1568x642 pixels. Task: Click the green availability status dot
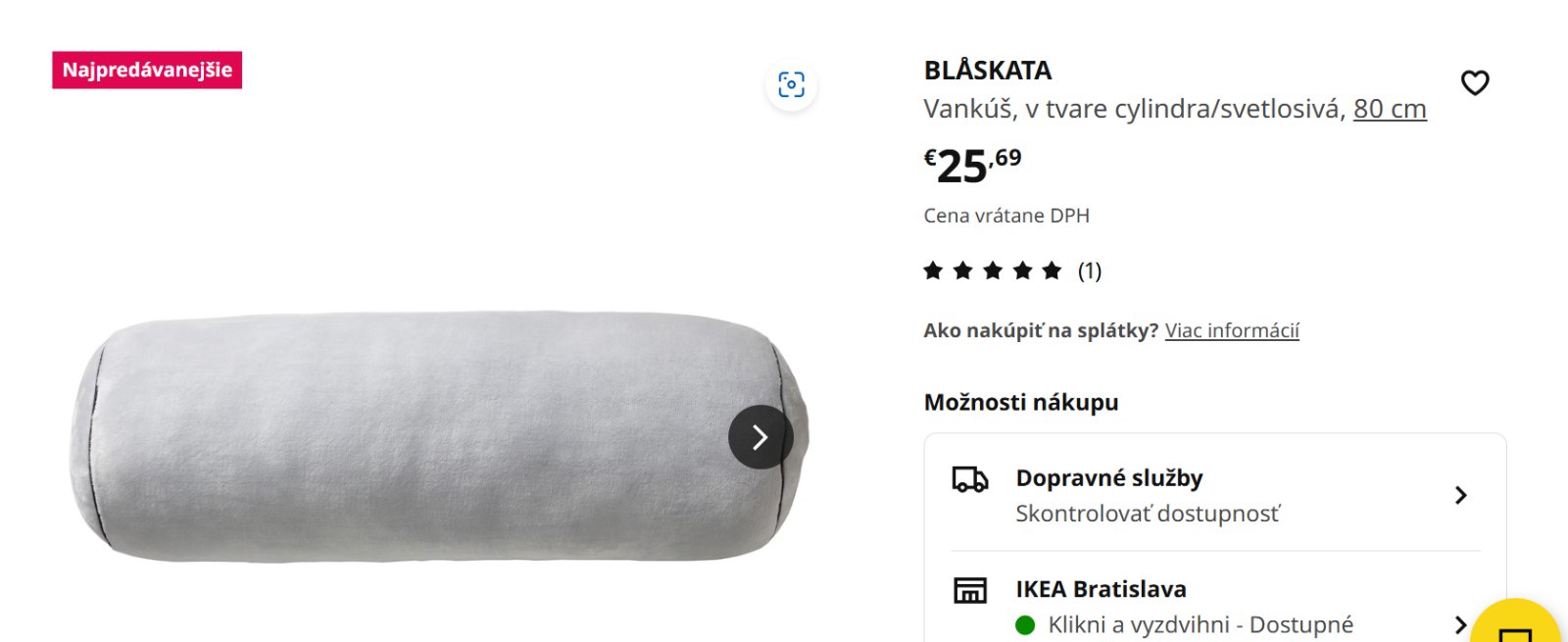[x=1025, y=625]
